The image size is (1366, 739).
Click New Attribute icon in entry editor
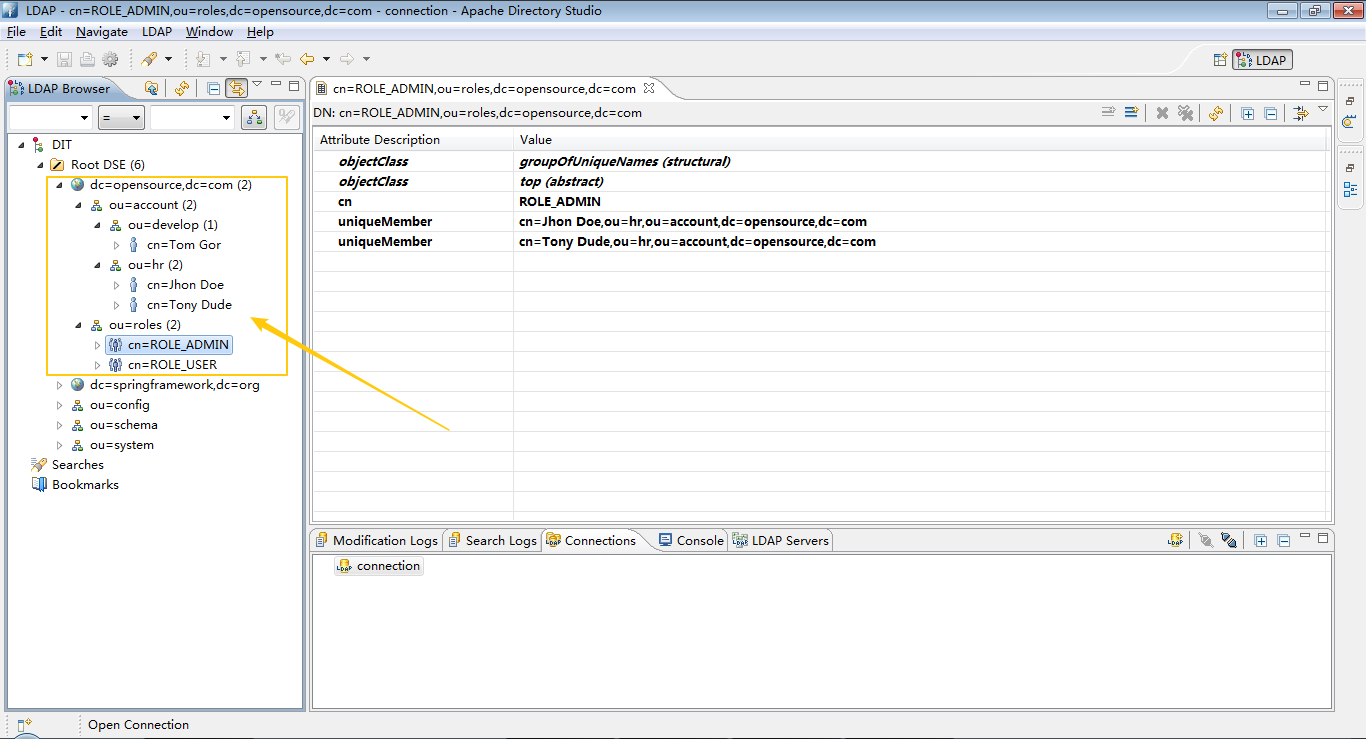pyautogui.click(x=1131, y=113)
